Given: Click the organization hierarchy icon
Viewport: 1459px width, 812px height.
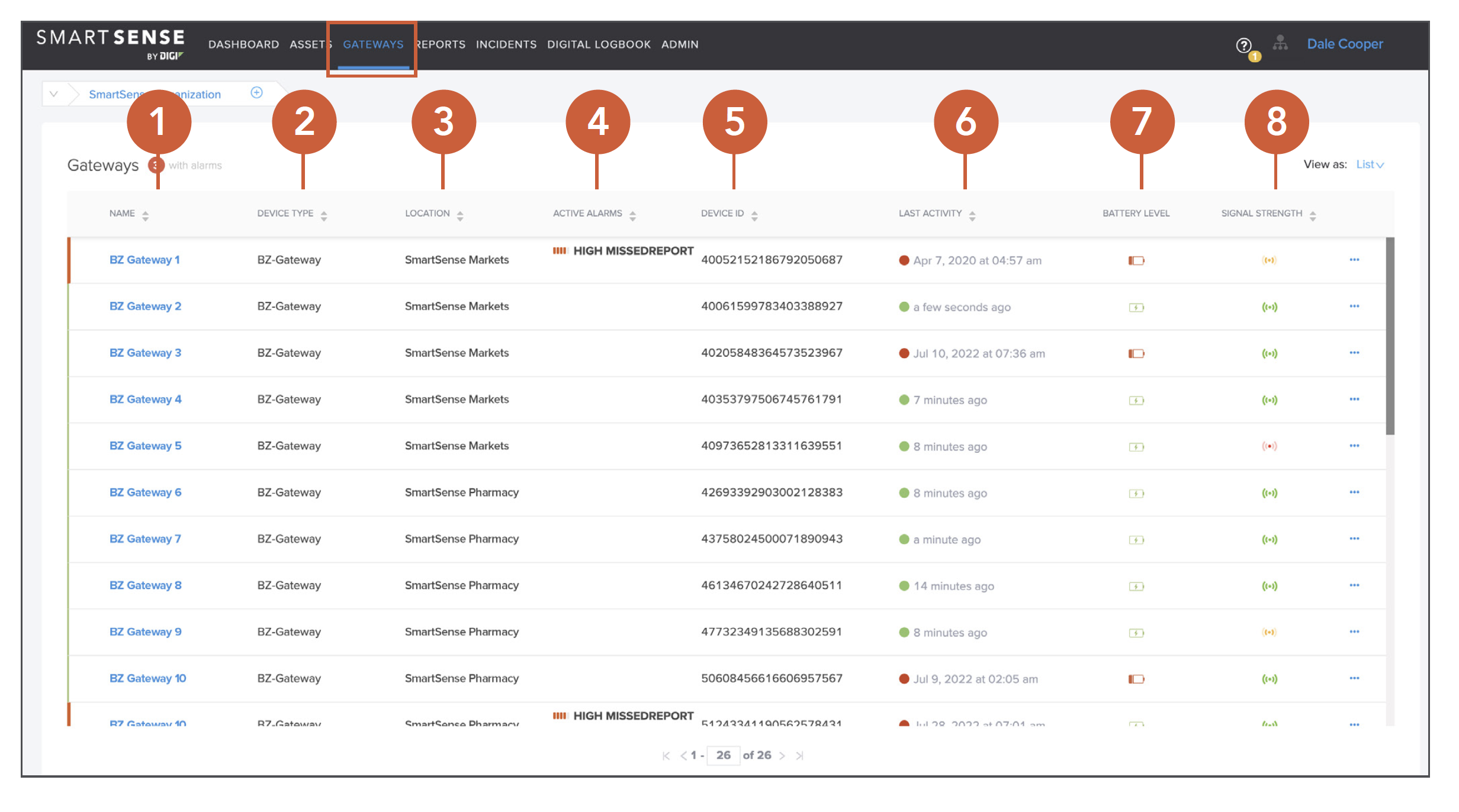Looking at the screenshot, I should (x=1280, y=44).
